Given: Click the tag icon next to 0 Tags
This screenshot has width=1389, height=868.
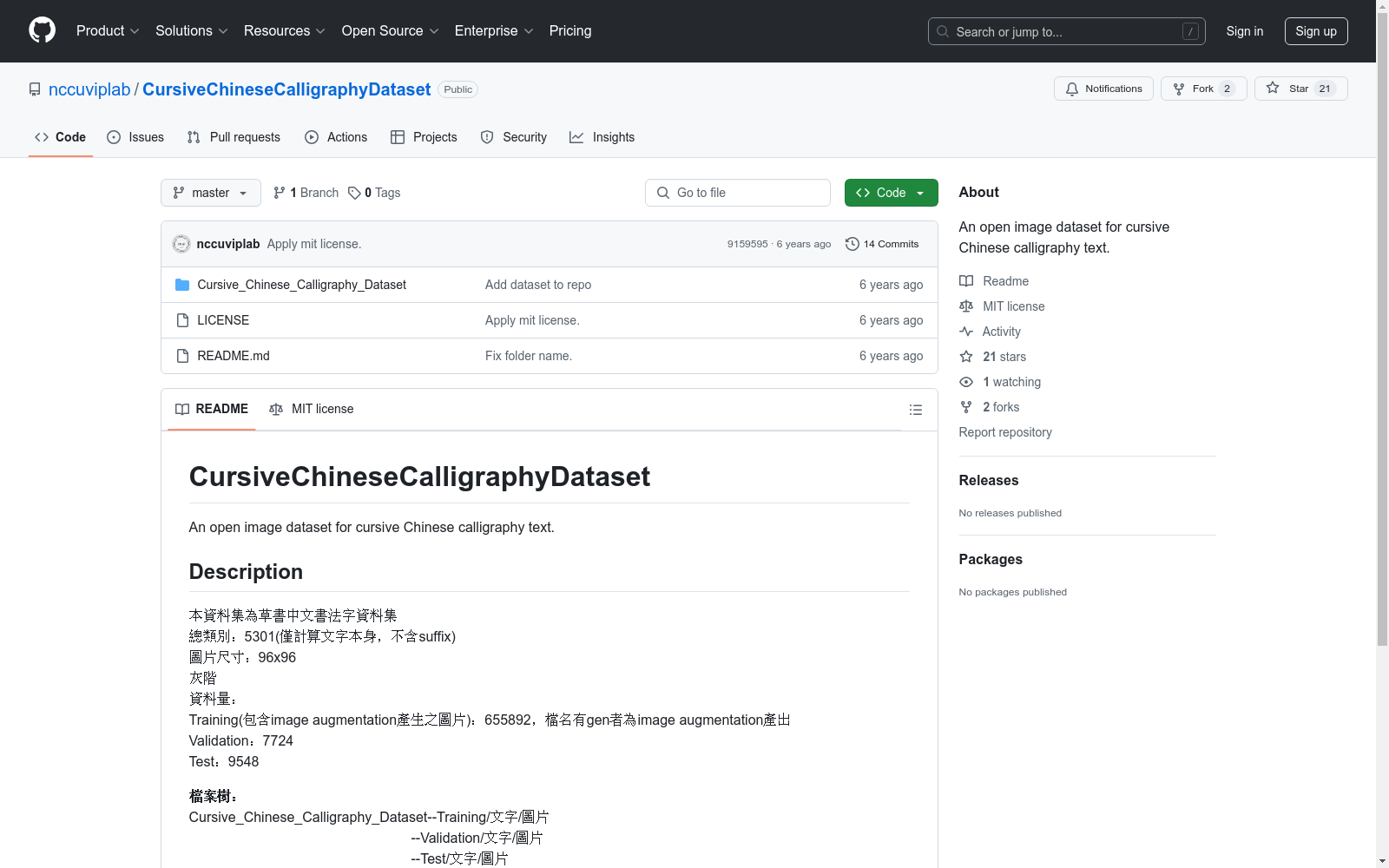Looking at the screenshot, I should point(354,193).
